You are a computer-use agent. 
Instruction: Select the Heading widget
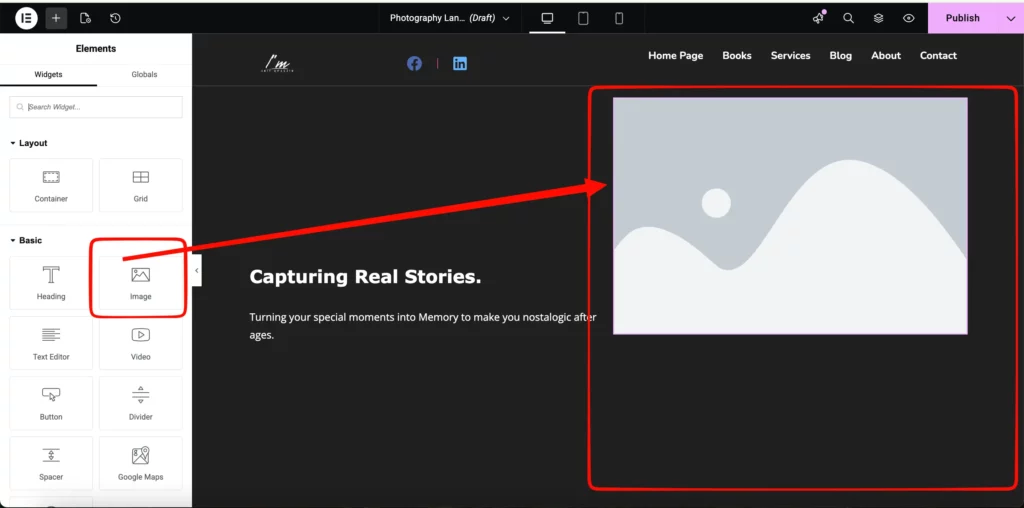click(51, 283)
